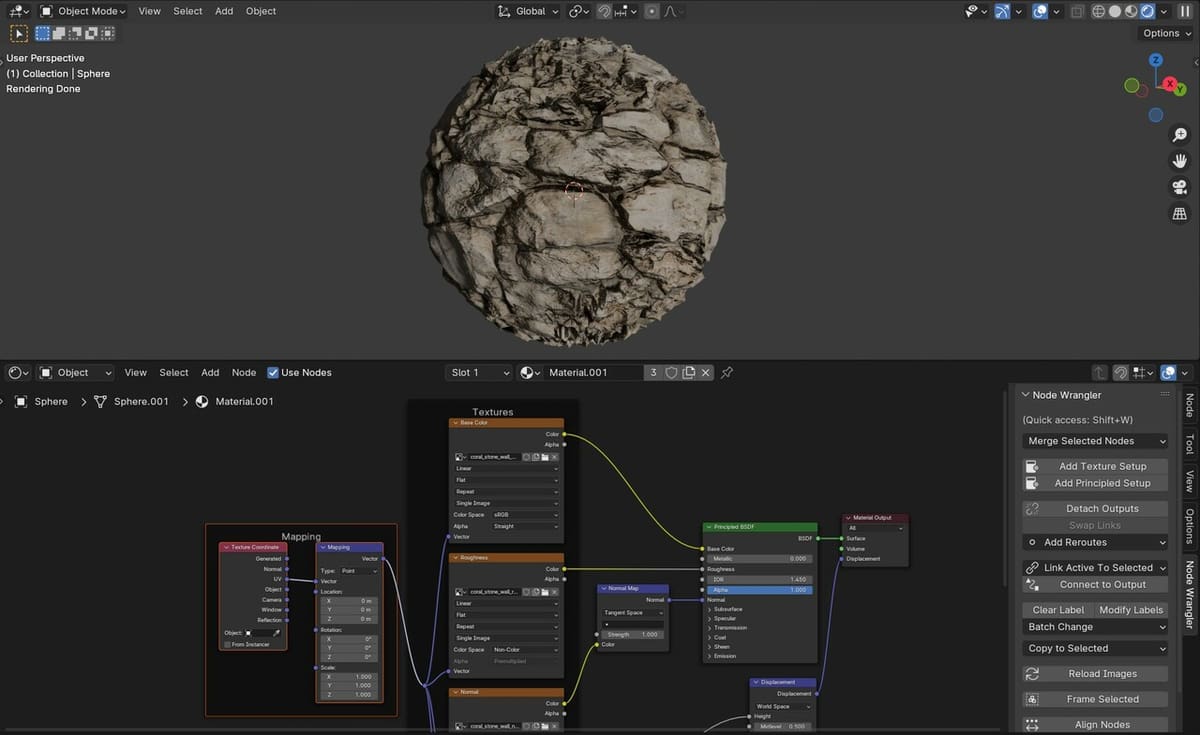Adjust Normal Map Strength slider
Image resolution: width=1200 pixels, height=735 pixels.
pyautogui.click(x=632, y=635)
